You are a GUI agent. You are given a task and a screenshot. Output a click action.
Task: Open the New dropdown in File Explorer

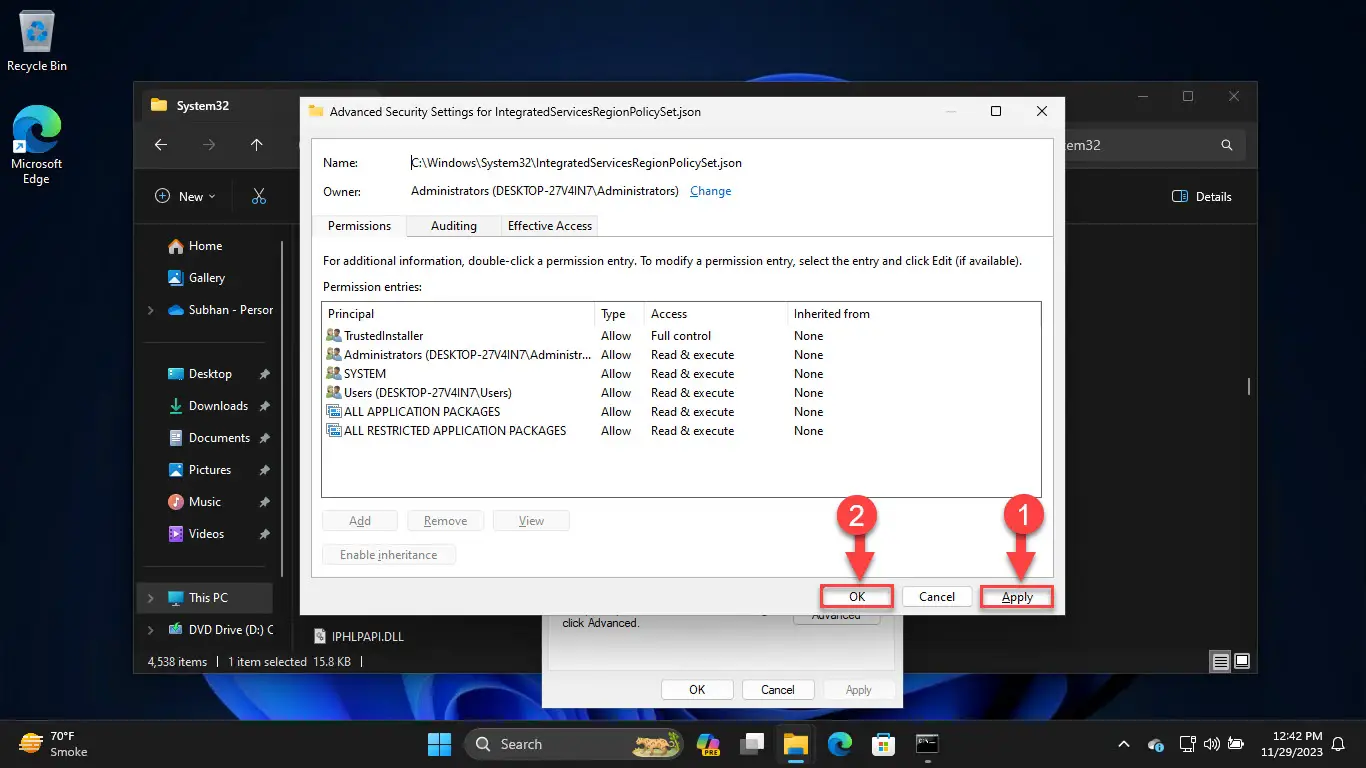coord(185,197)
